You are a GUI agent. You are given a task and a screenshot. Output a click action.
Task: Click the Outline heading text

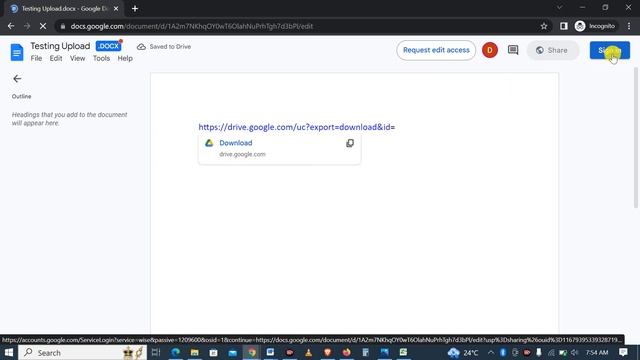(x=22, y=96)
